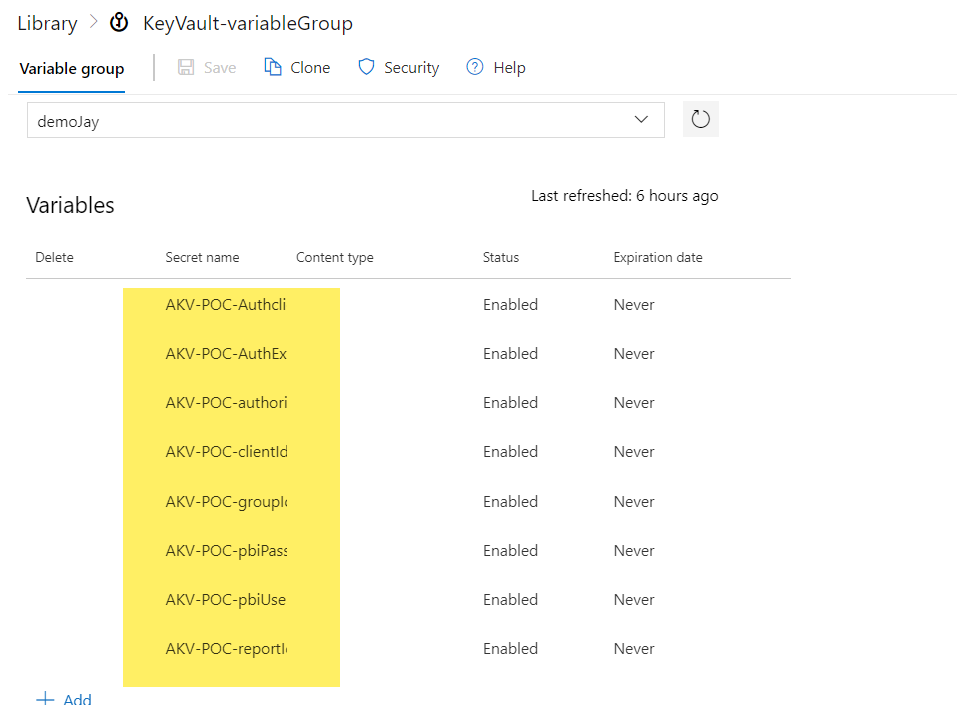
Task: Click Enabled status of AKV-POC-clientId
Action: coord(510,452)
